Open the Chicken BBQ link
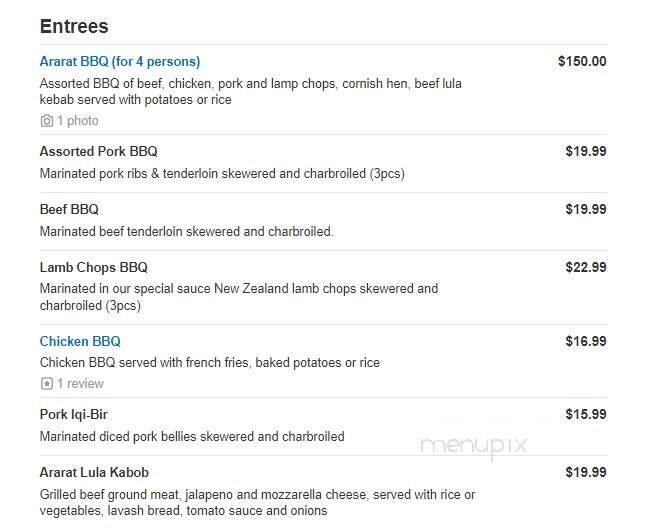 (80, 341)
